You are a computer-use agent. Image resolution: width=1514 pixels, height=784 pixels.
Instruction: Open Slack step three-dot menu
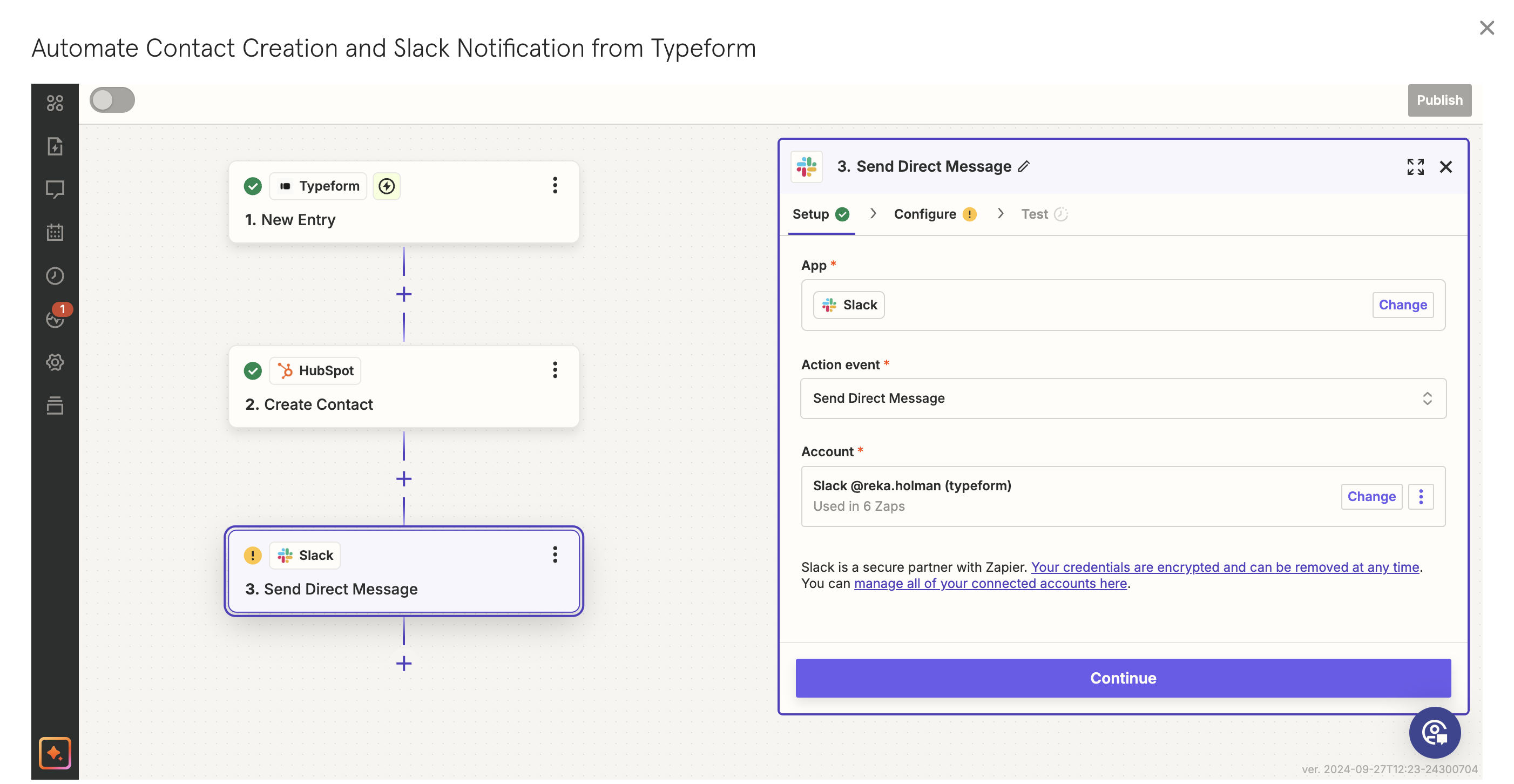(x=554, y=555)
